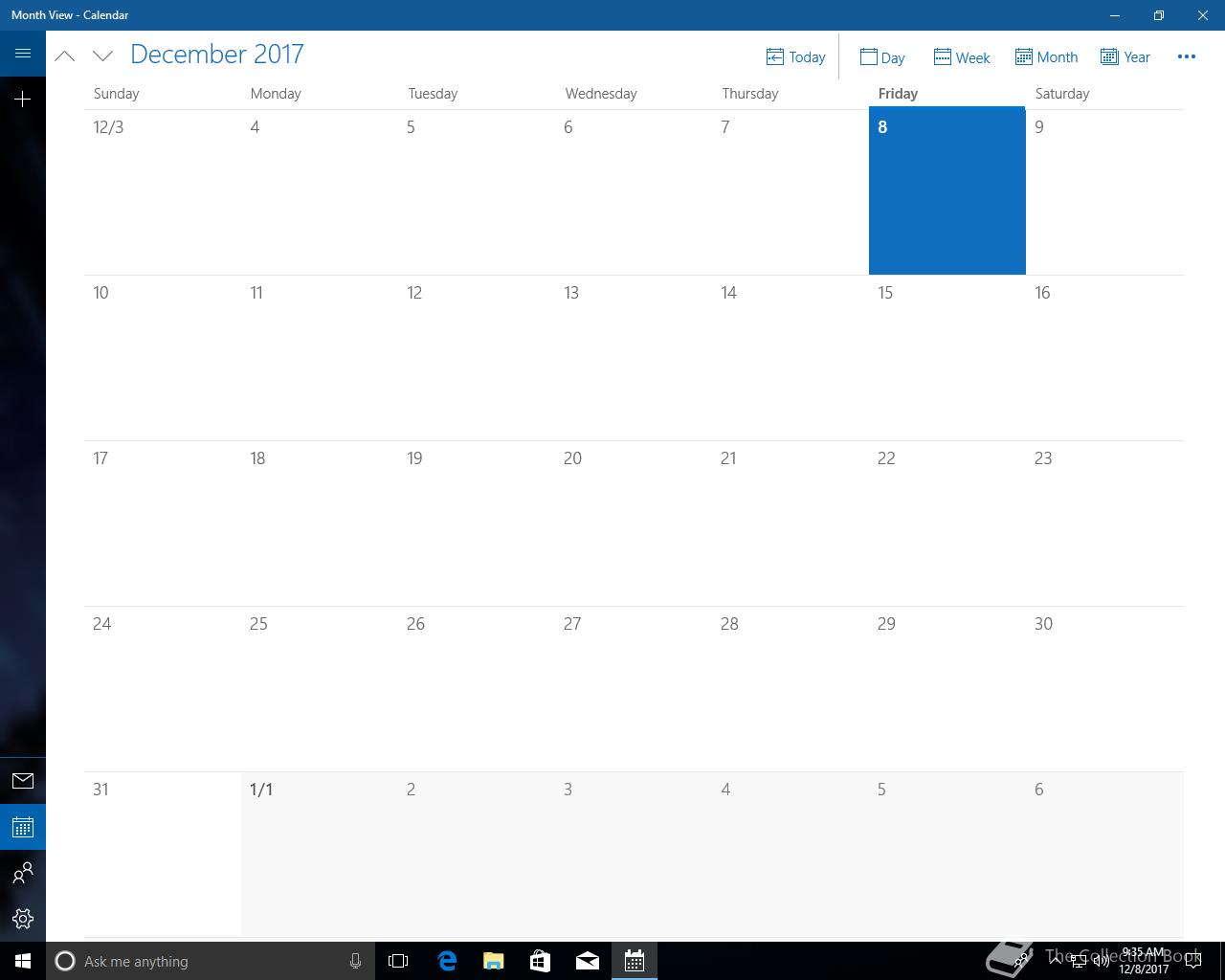Go to next month with down chevron

point(103,56)
